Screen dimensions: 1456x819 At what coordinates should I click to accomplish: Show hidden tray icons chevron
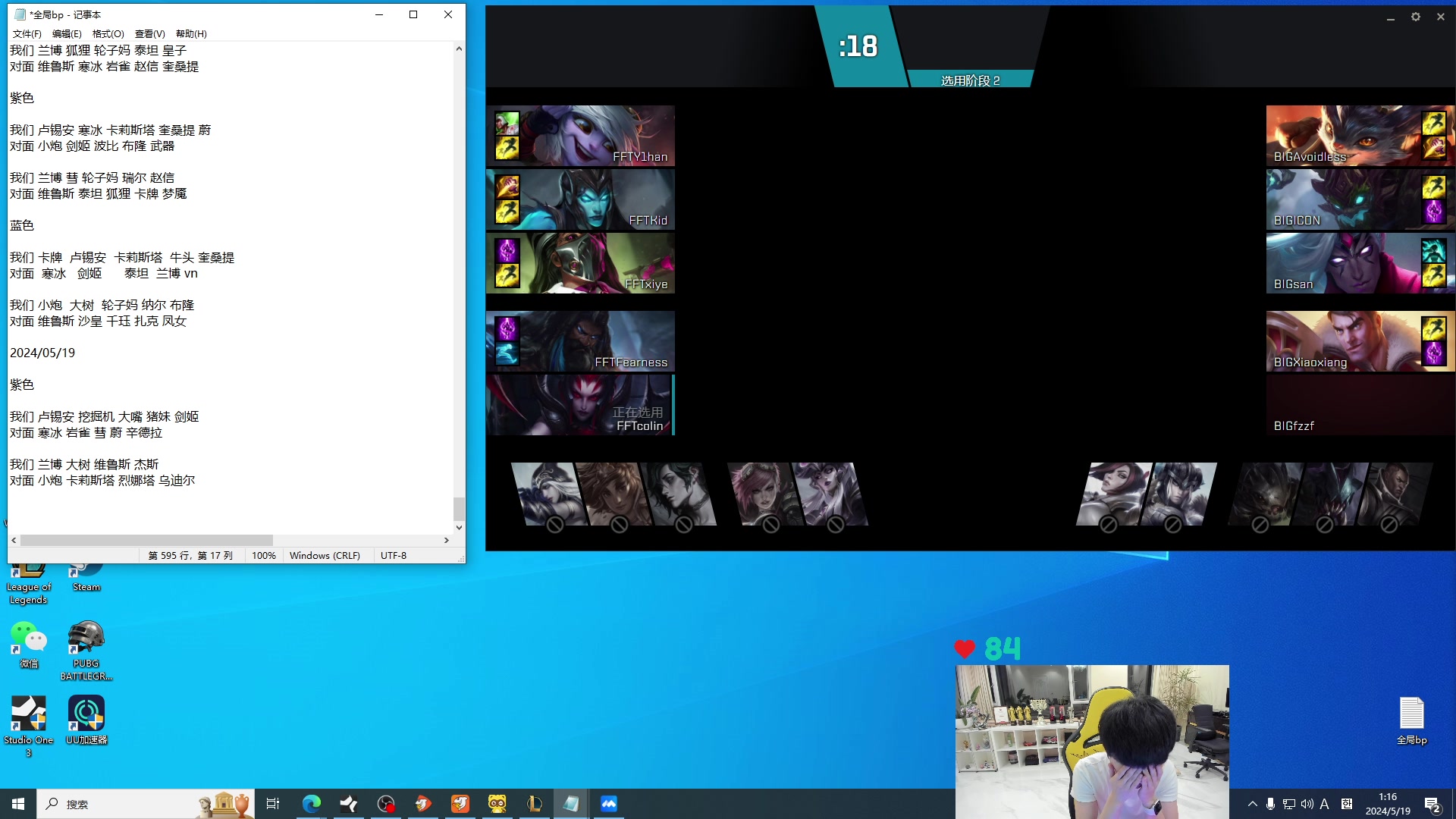click(x=1252, y=804)
